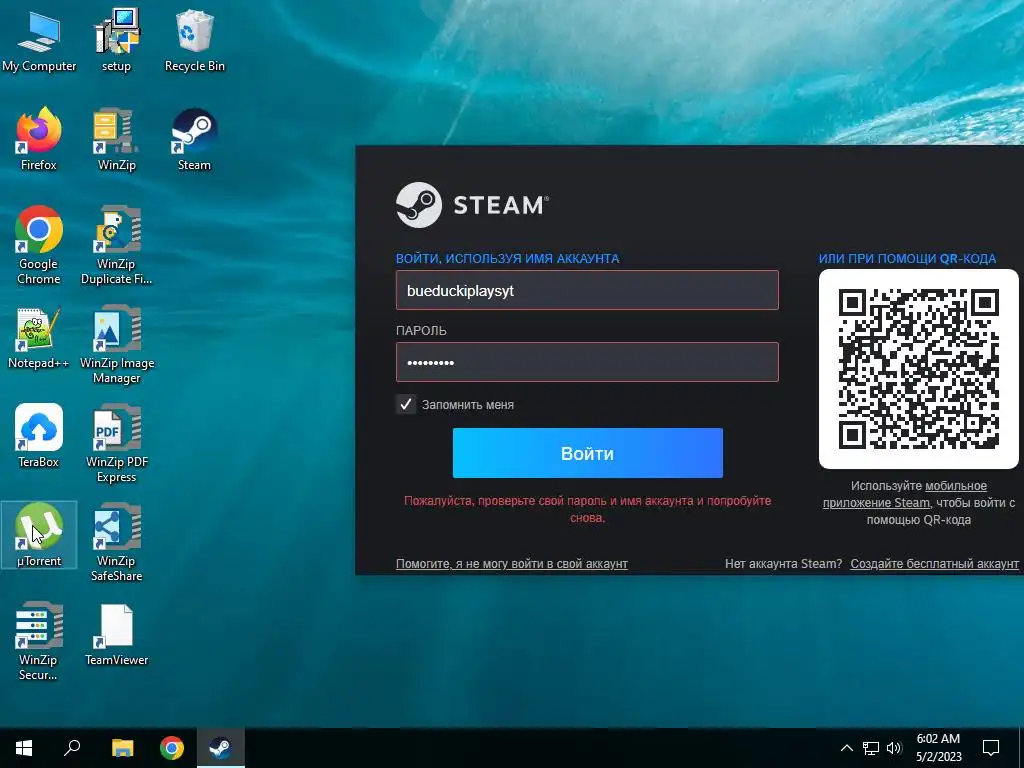This screenshot has width=1024, height=768.
Task: Open 'Создайте бесплатный аккаунт' link
Action: (x=934, y=564)
